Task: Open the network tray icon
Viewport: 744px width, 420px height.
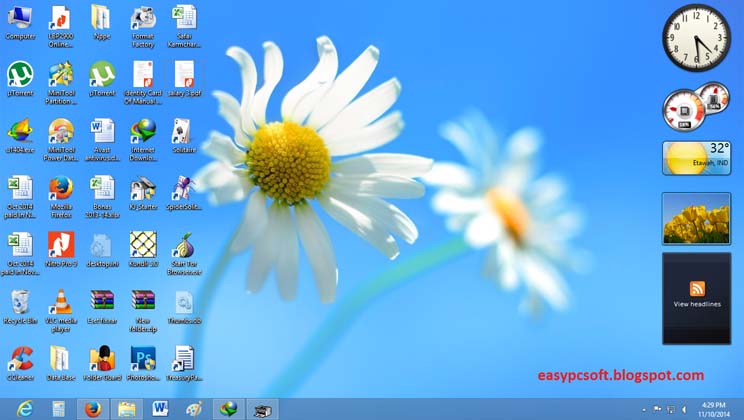Action: coord(671,409)
